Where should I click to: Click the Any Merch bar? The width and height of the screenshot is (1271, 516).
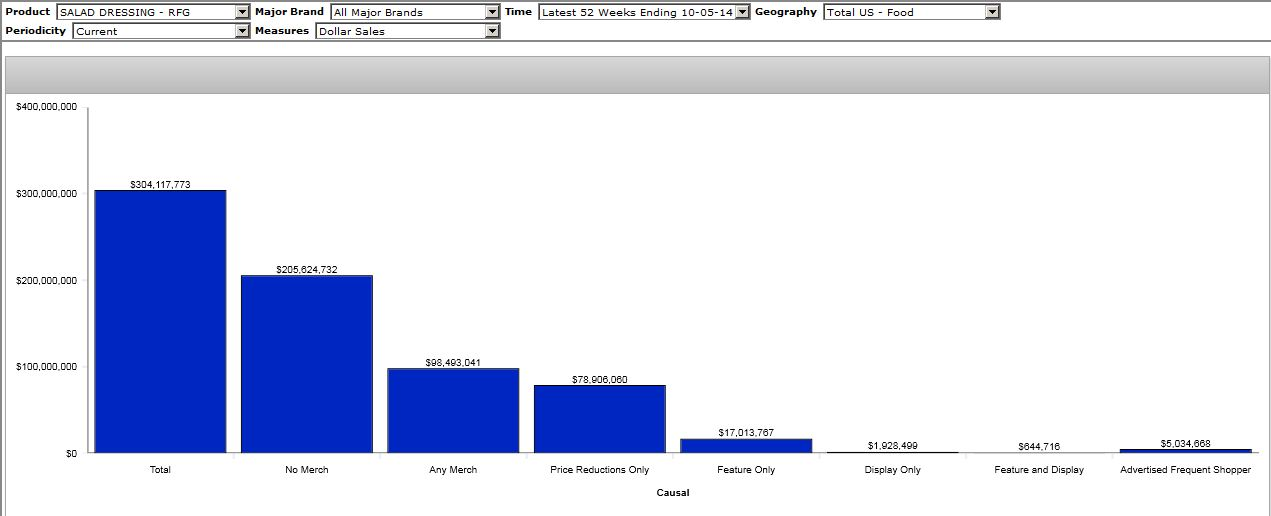453,410
